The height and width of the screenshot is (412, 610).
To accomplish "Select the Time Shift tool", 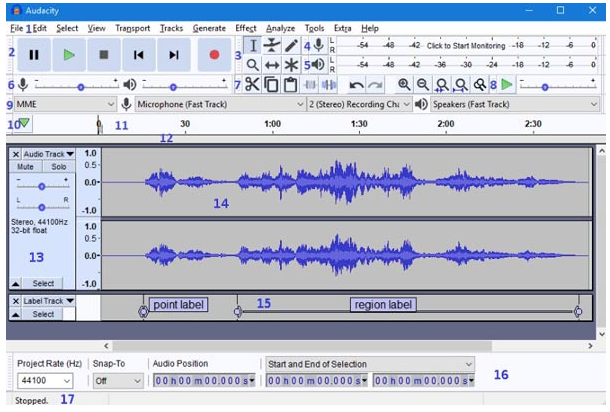I will pyautogui.click(x=272, y=65).
